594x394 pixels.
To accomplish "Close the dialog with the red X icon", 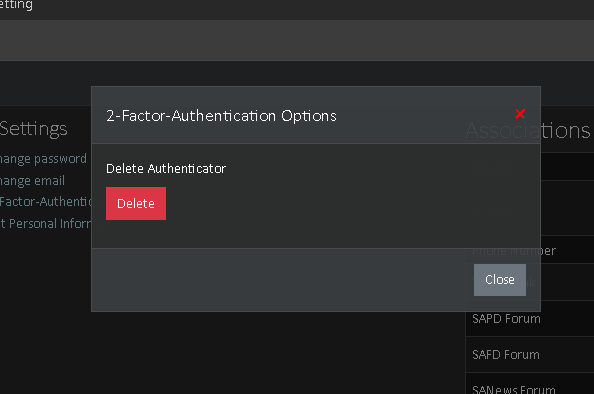I will coord(520,114).
